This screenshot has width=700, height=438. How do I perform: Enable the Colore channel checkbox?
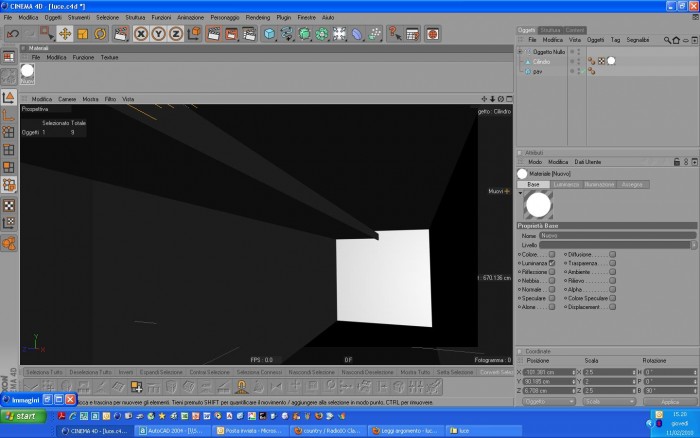pos(552,254)
